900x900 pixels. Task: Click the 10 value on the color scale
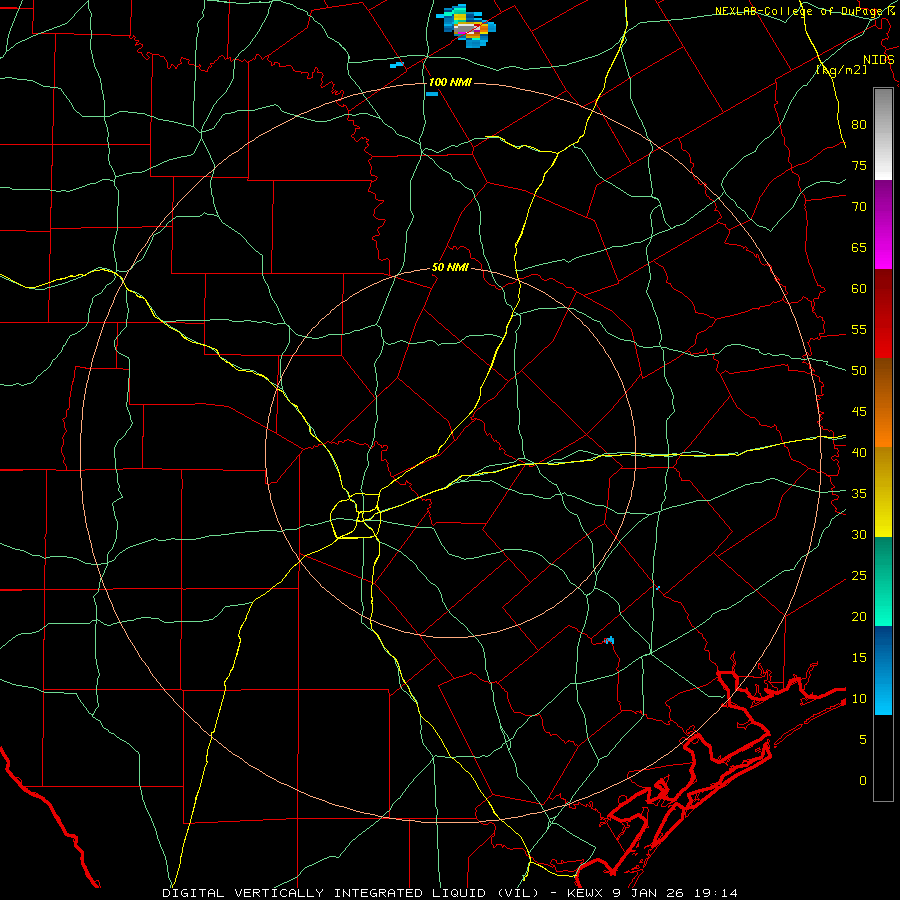859,699
